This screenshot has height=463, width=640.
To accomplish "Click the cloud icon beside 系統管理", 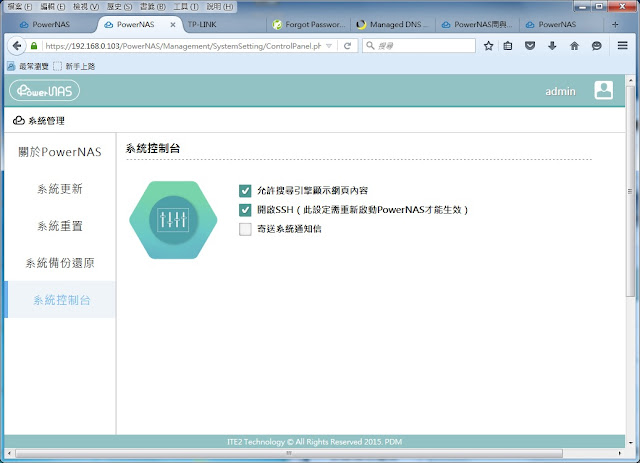I will [x=18, y=120].
